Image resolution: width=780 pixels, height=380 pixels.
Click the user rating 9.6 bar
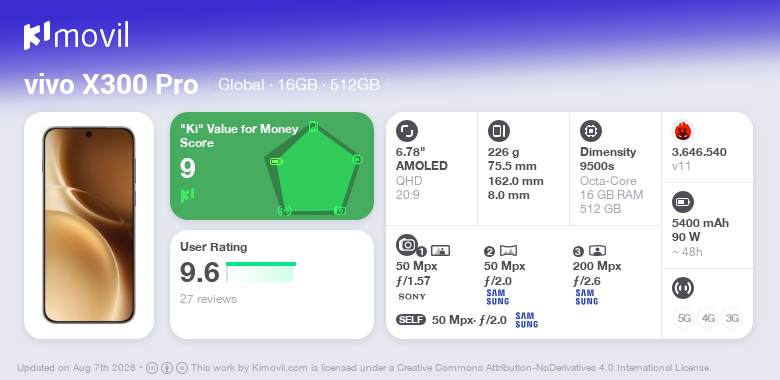(x=261, y=272)
